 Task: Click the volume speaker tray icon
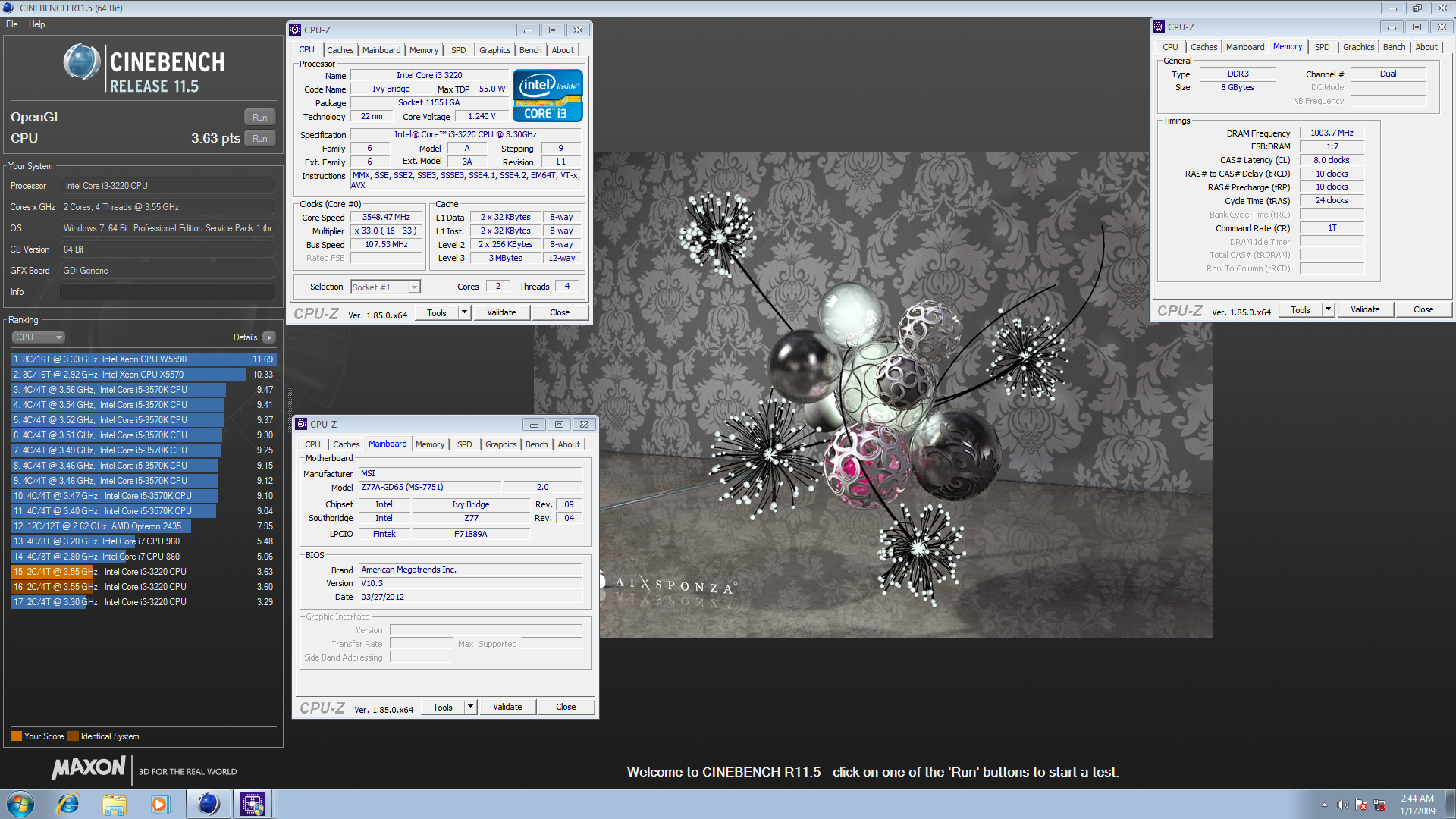1342,805
